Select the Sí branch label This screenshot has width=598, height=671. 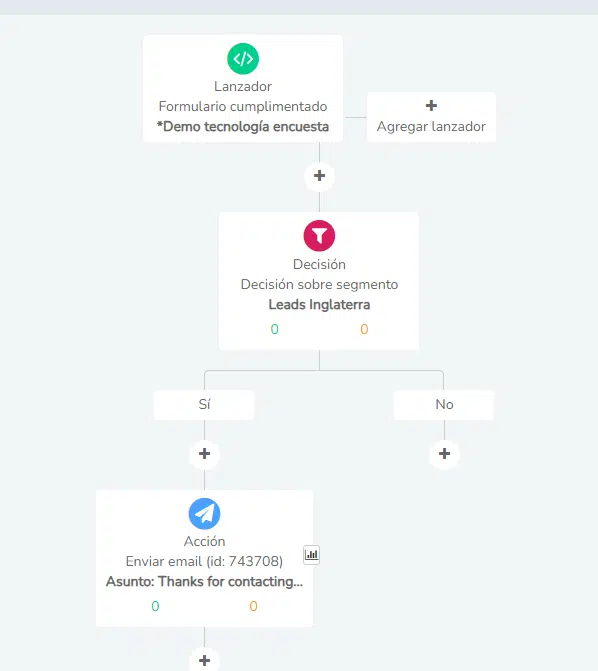tap(204, 404)
